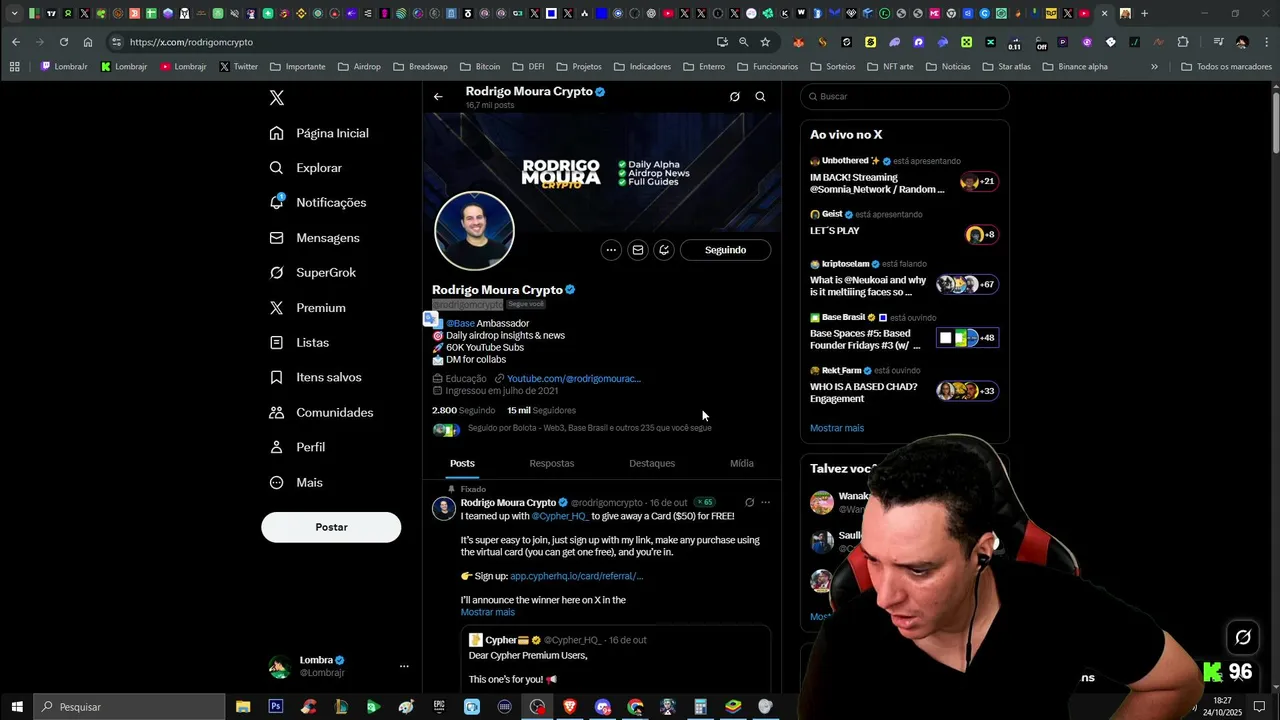Click the Seguindo button
The image size is (1280, 720).
pos(726,250)
